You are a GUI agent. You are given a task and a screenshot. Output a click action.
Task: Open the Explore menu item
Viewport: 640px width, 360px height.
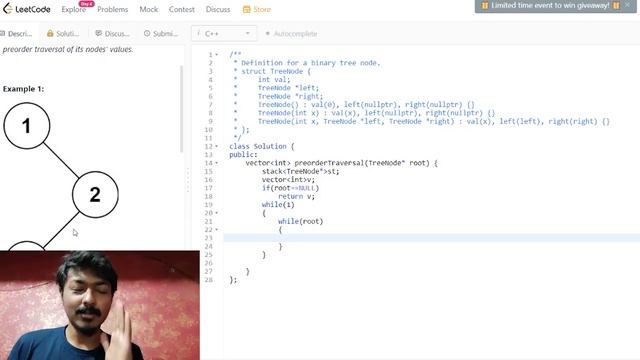[73, 9]
